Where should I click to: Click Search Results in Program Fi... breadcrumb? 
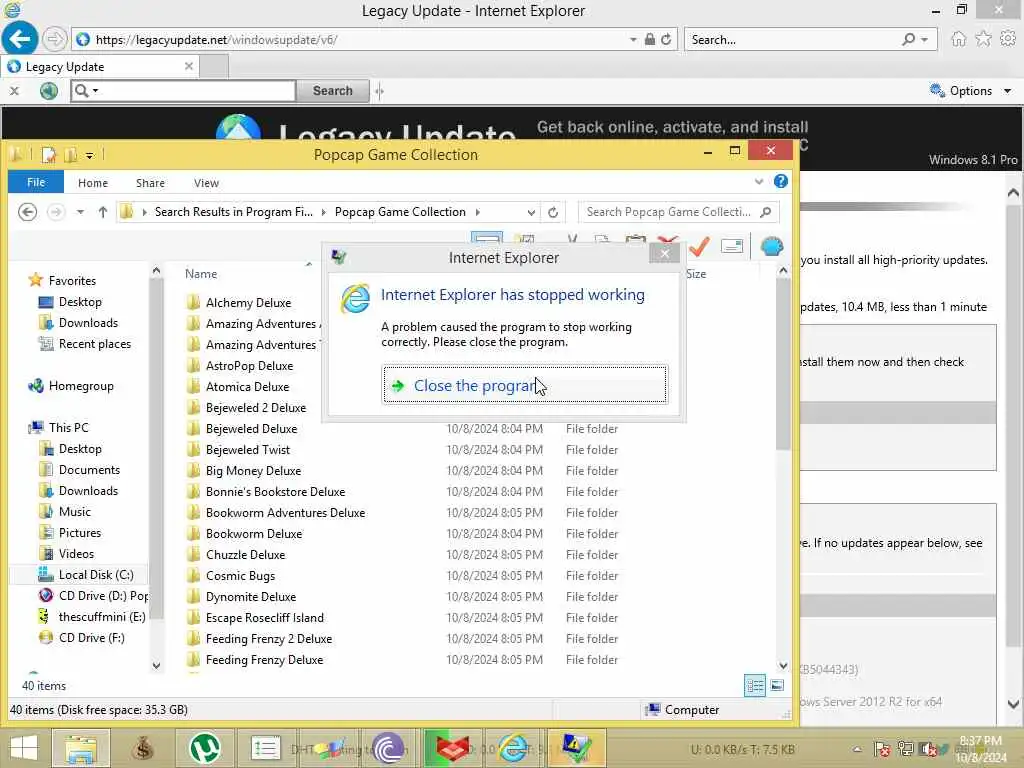click(x=234, y=212)
